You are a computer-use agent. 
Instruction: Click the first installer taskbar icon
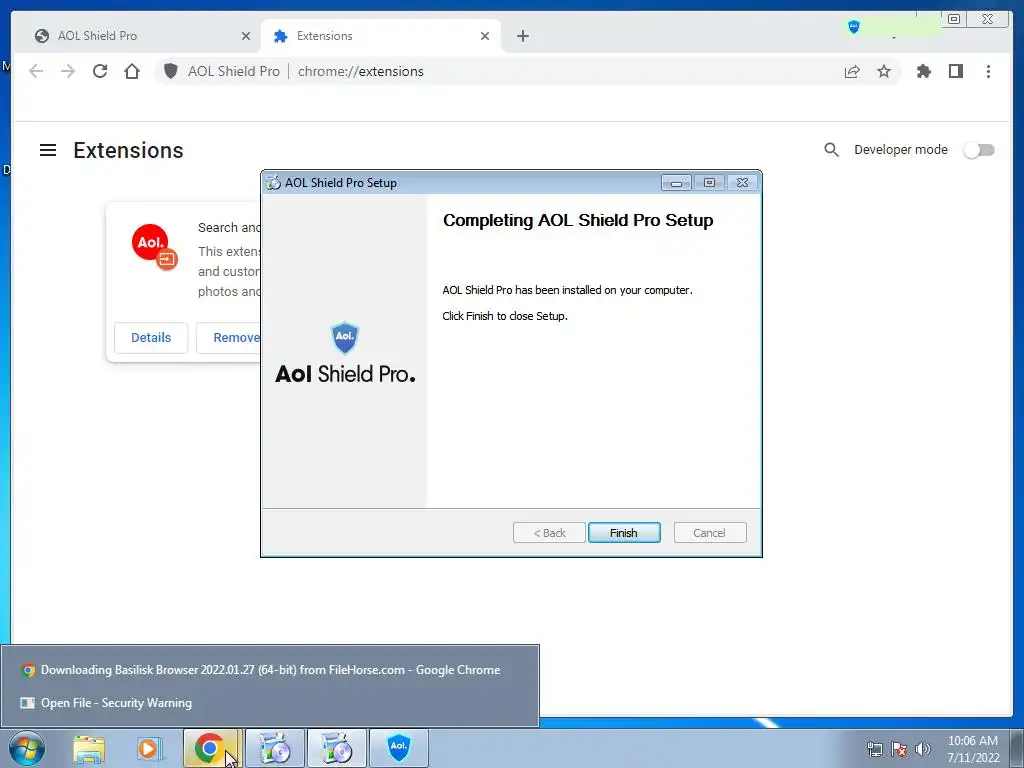tap(275, 748)
